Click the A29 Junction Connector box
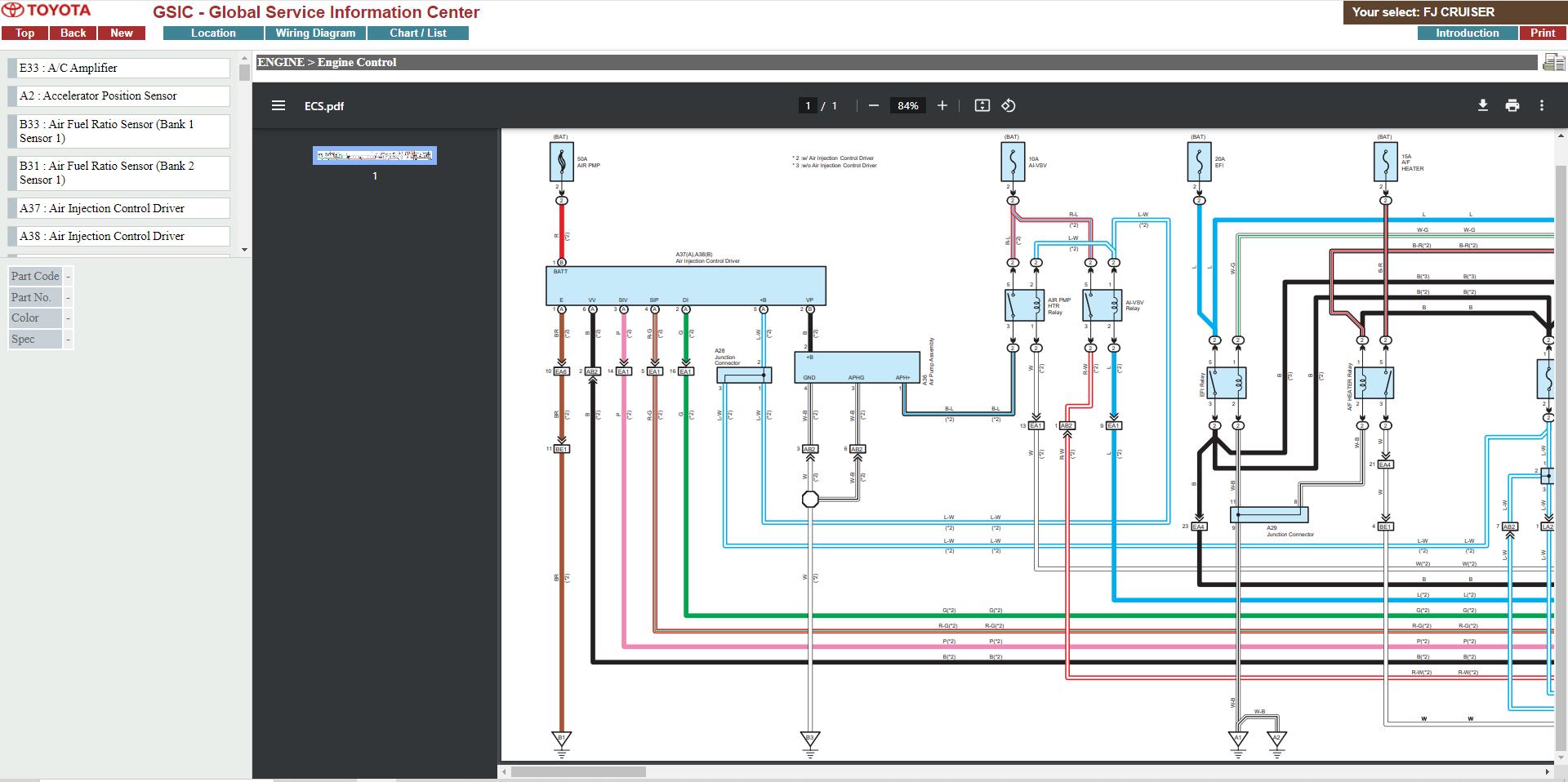The width and height of the screenshot is (1568, 782). pos(1269,515)
